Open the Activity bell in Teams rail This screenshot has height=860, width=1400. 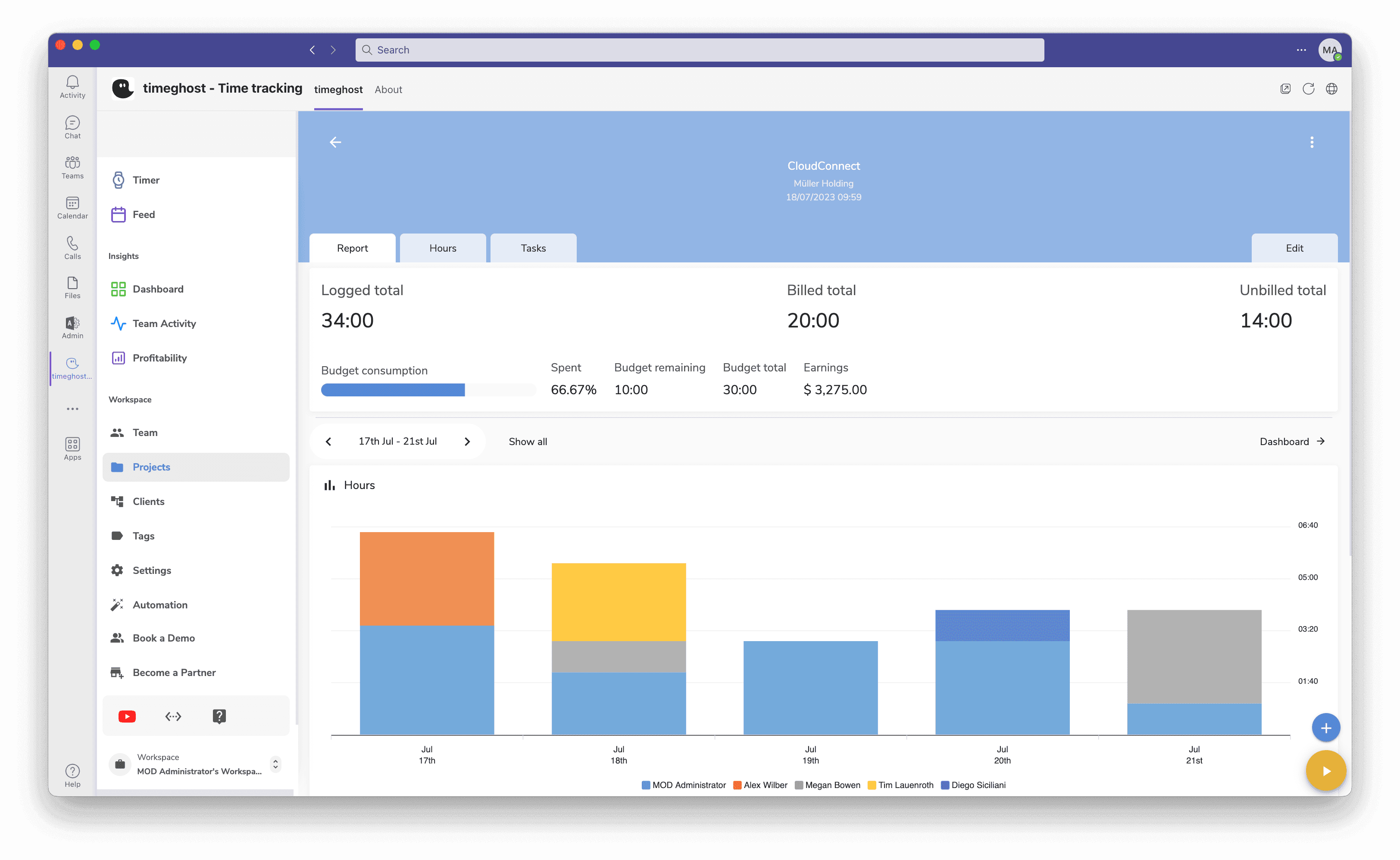[72, 87]
